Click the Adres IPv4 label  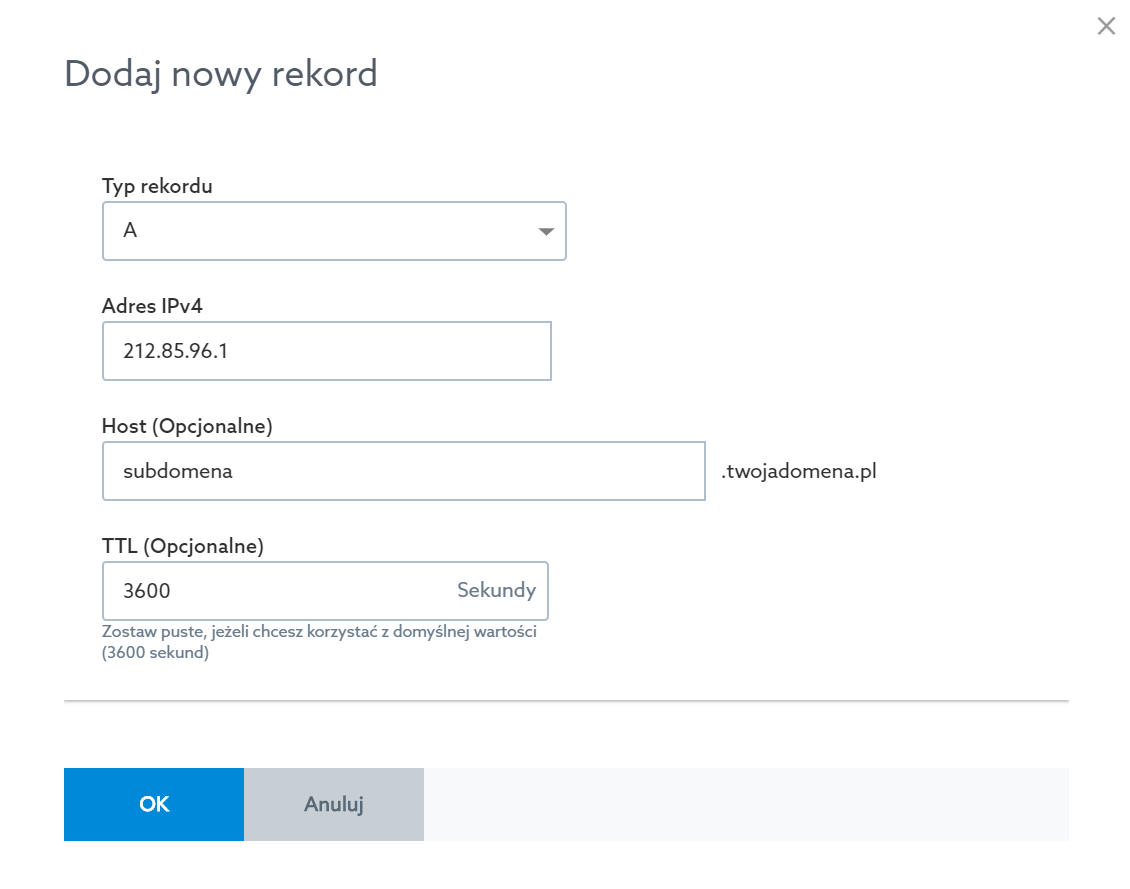point(152,306)
